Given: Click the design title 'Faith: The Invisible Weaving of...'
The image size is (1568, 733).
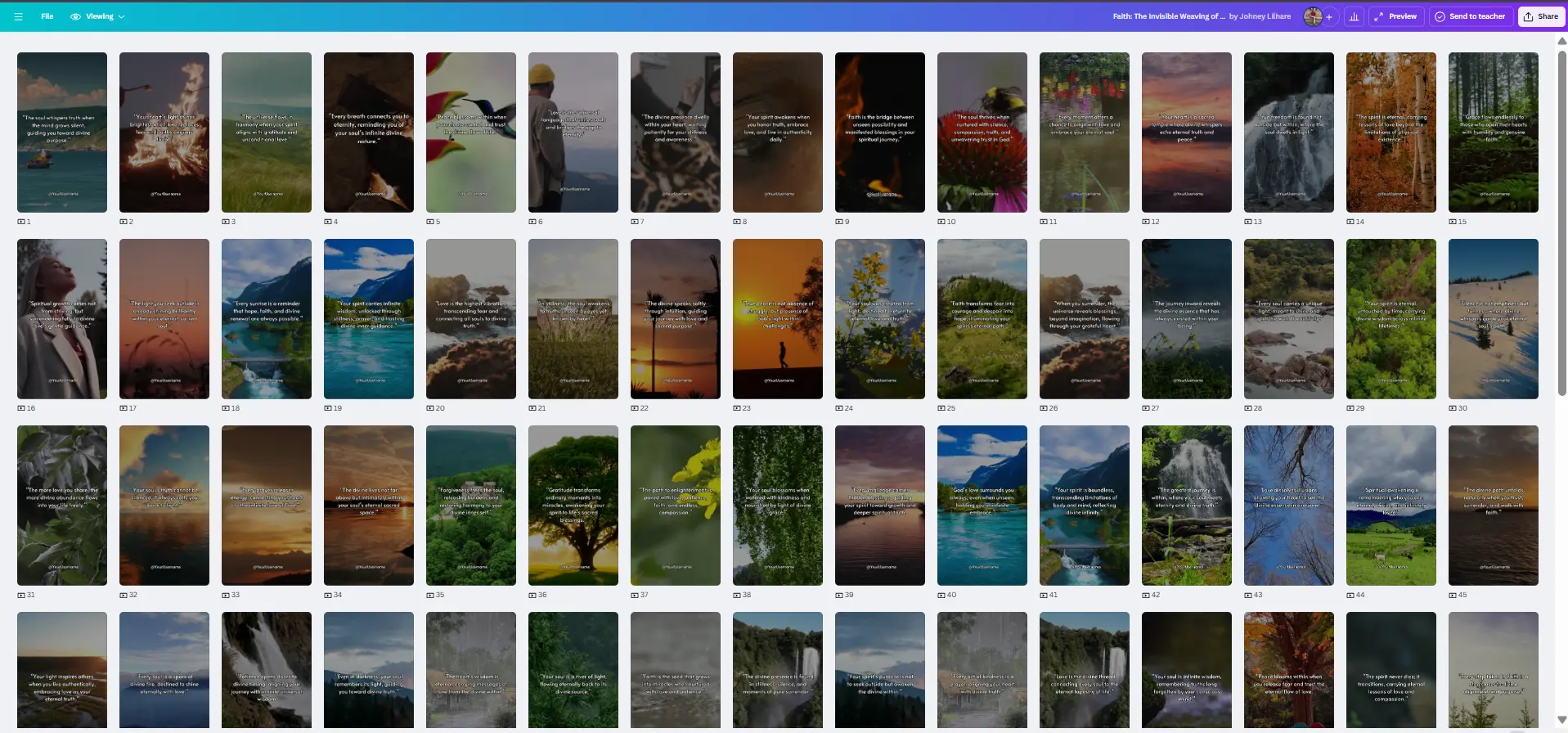Looking at the screenshot, I should [1169, 16].
